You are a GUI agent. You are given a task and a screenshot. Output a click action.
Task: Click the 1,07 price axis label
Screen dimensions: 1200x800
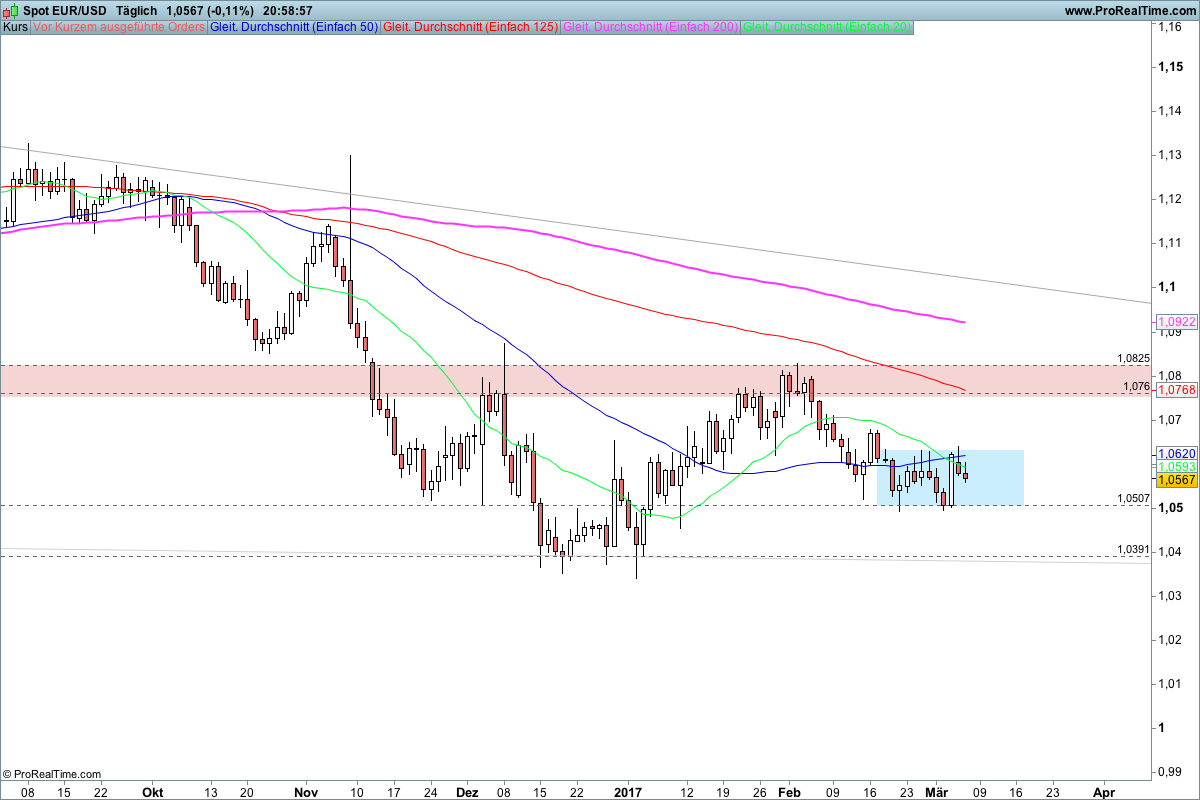1169,420
